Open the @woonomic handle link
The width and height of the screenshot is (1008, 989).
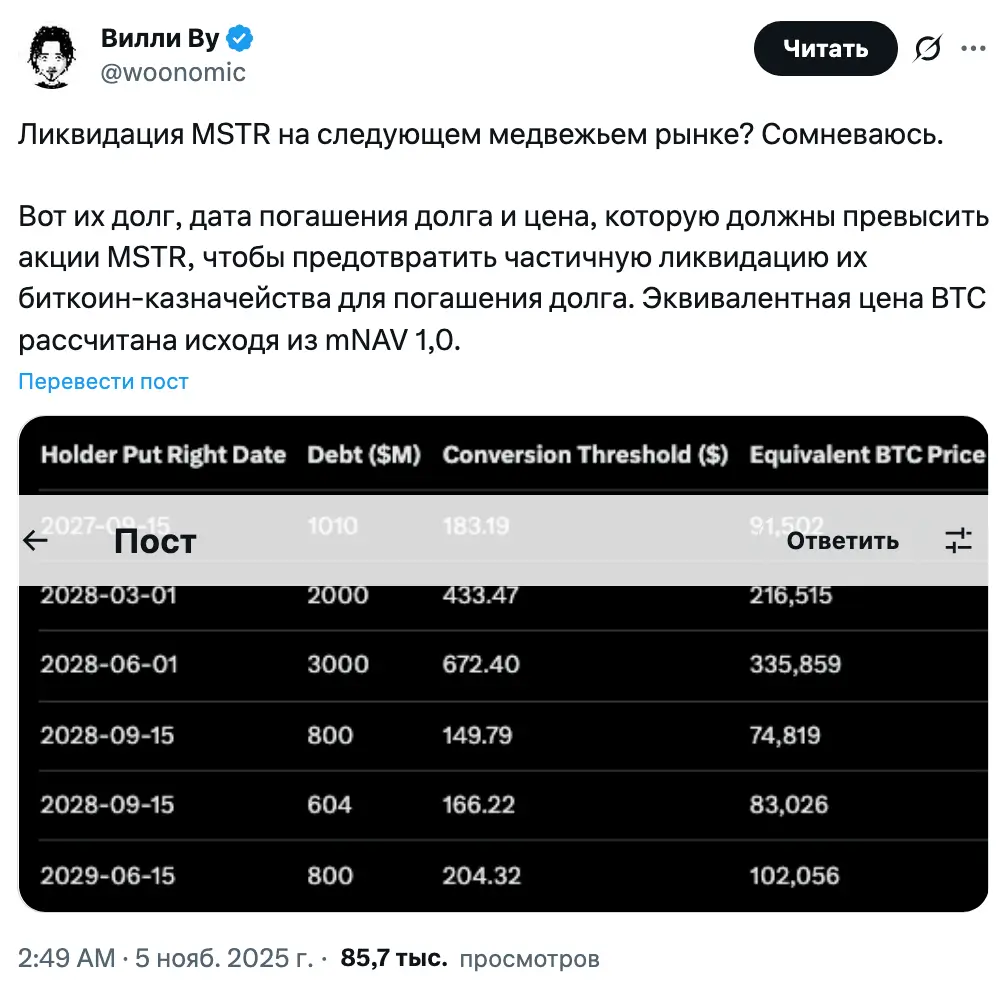[x=173, y=73]
